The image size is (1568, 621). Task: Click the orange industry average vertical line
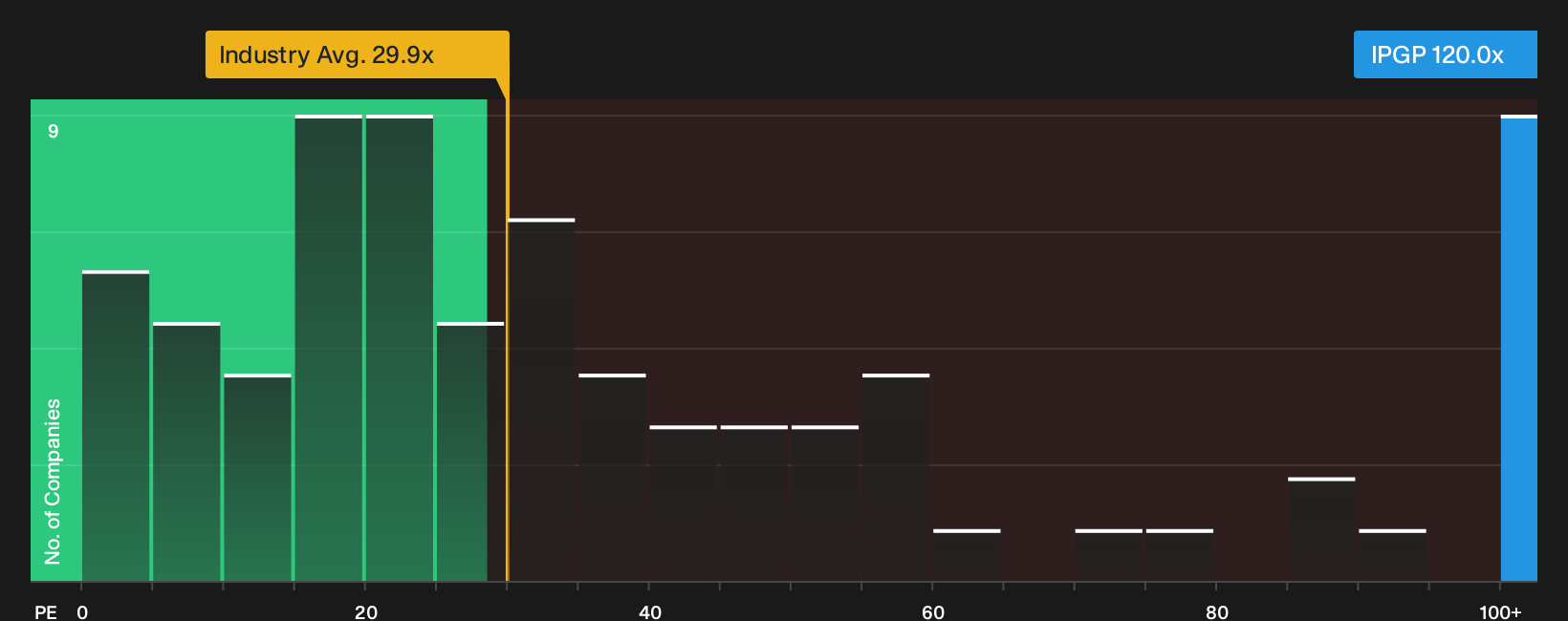coord(508,340)
